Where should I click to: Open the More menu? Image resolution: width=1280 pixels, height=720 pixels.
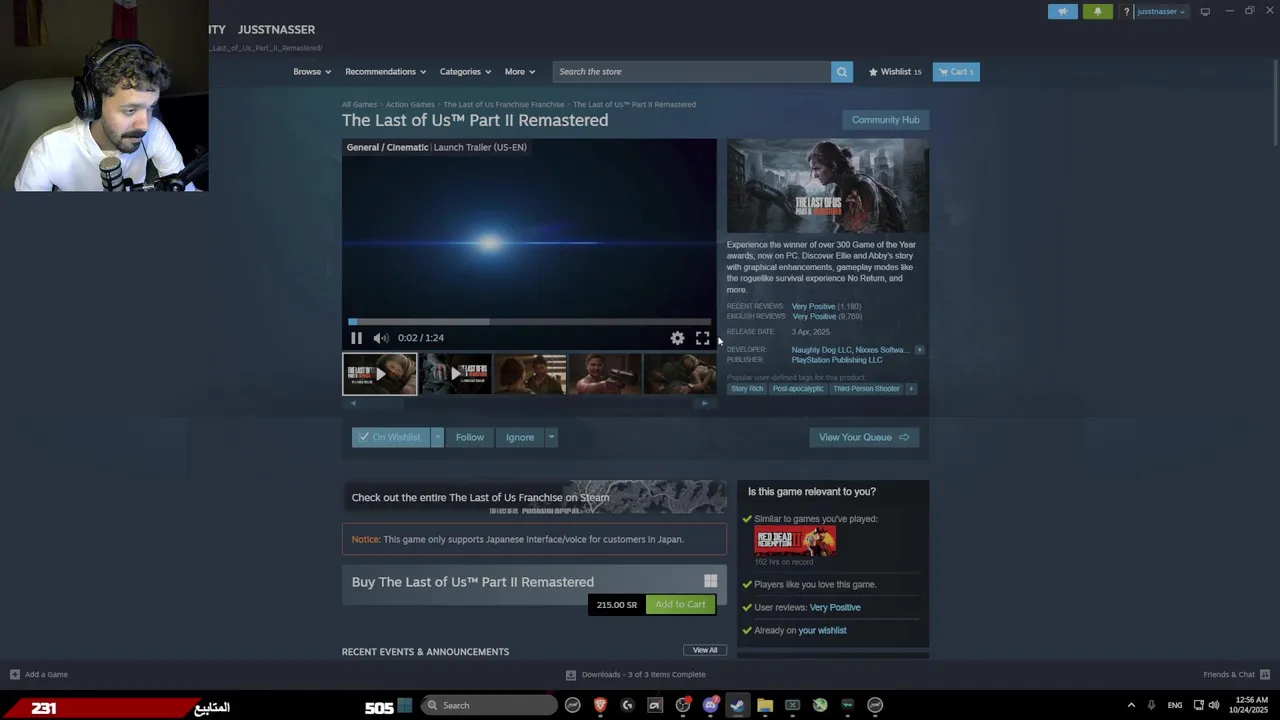click(x=519, y=72)
